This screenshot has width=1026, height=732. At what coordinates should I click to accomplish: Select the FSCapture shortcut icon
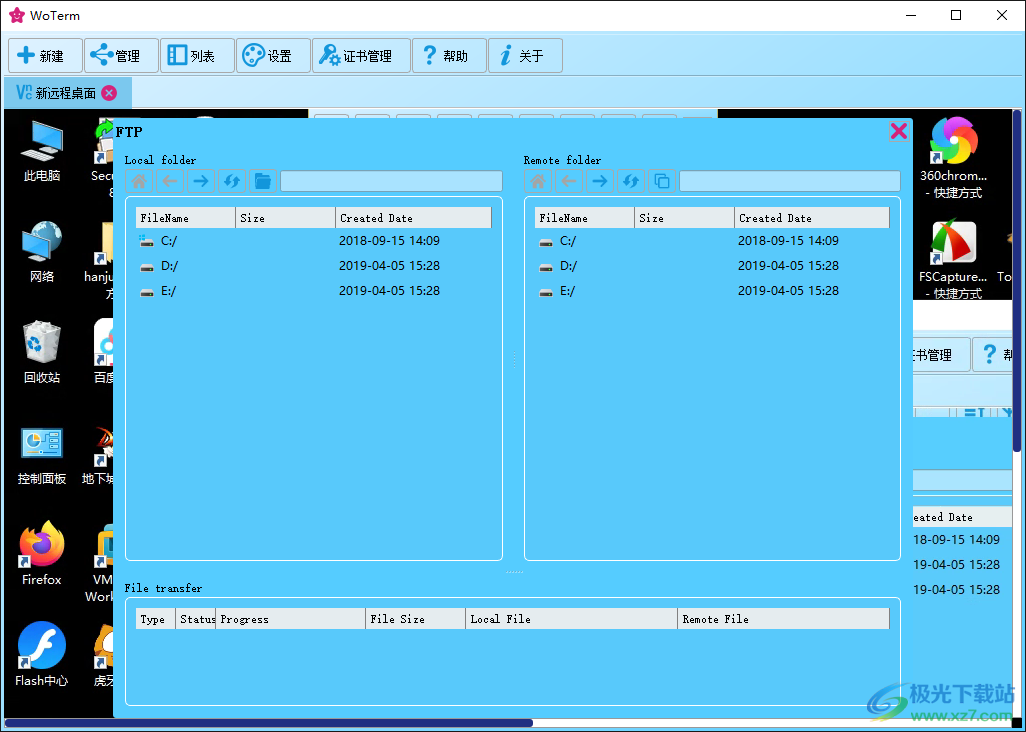click(x=953, y=260)
